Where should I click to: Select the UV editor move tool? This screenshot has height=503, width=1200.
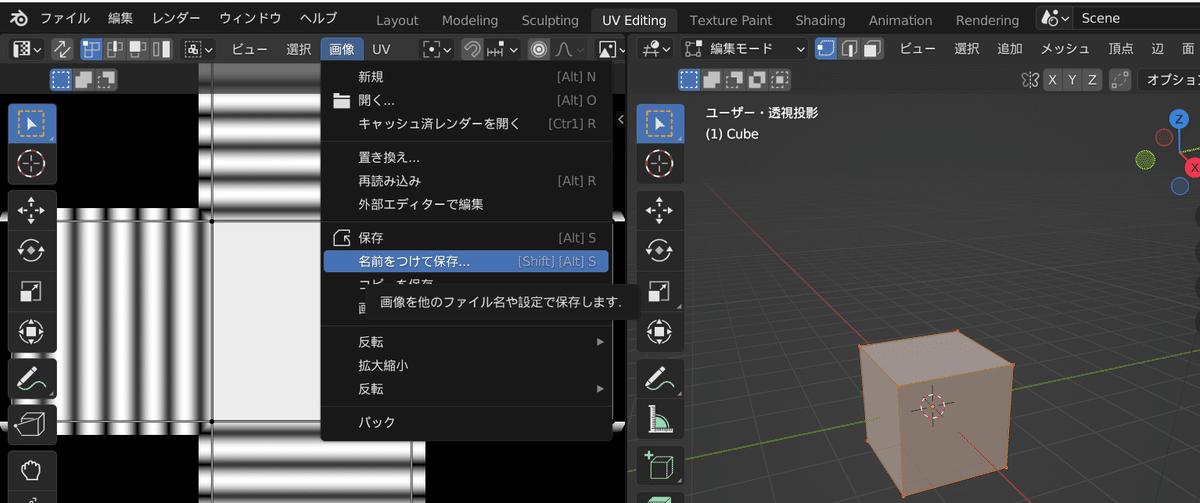click(32, 211)
